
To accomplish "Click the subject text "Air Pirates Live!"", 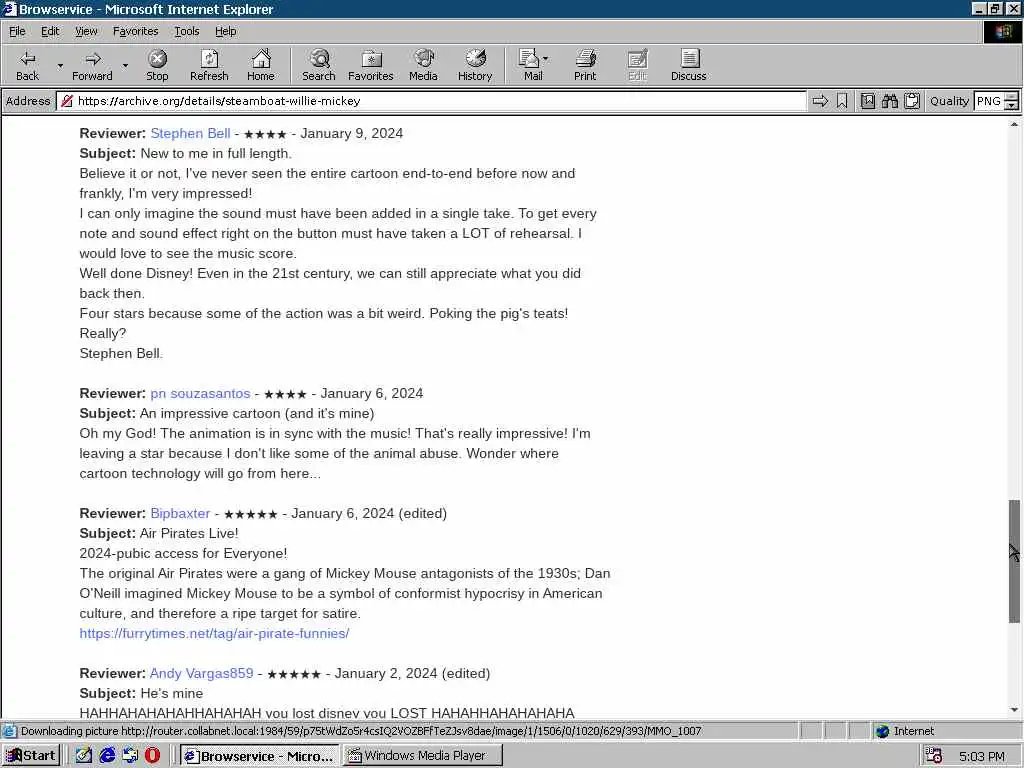I will (189, 534).
